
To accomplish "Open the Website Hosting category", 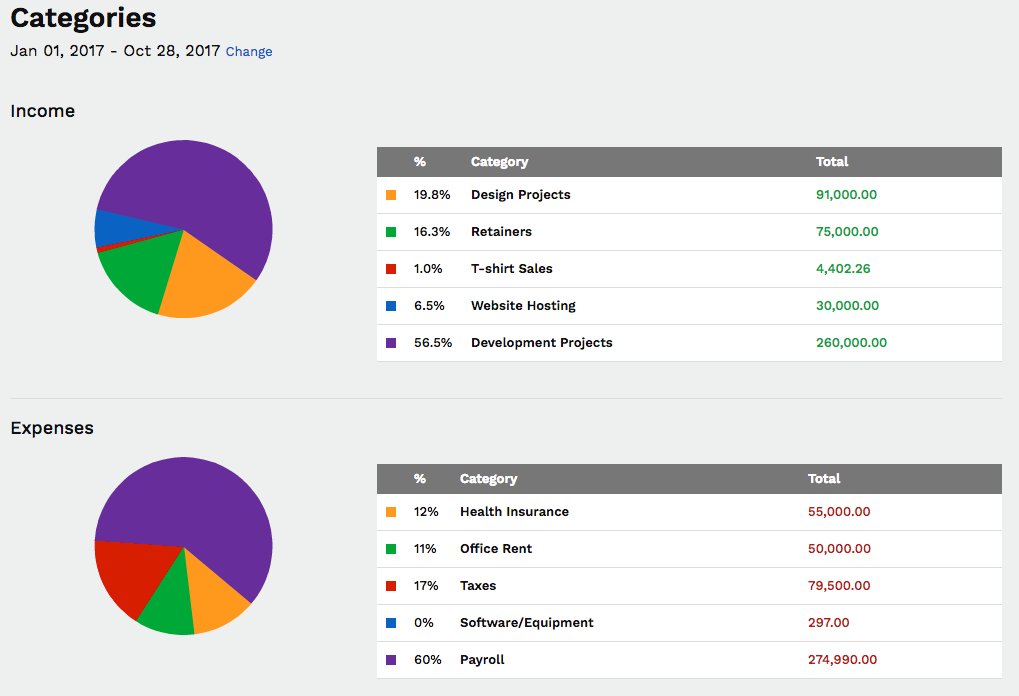I will (x=523, y=306).
